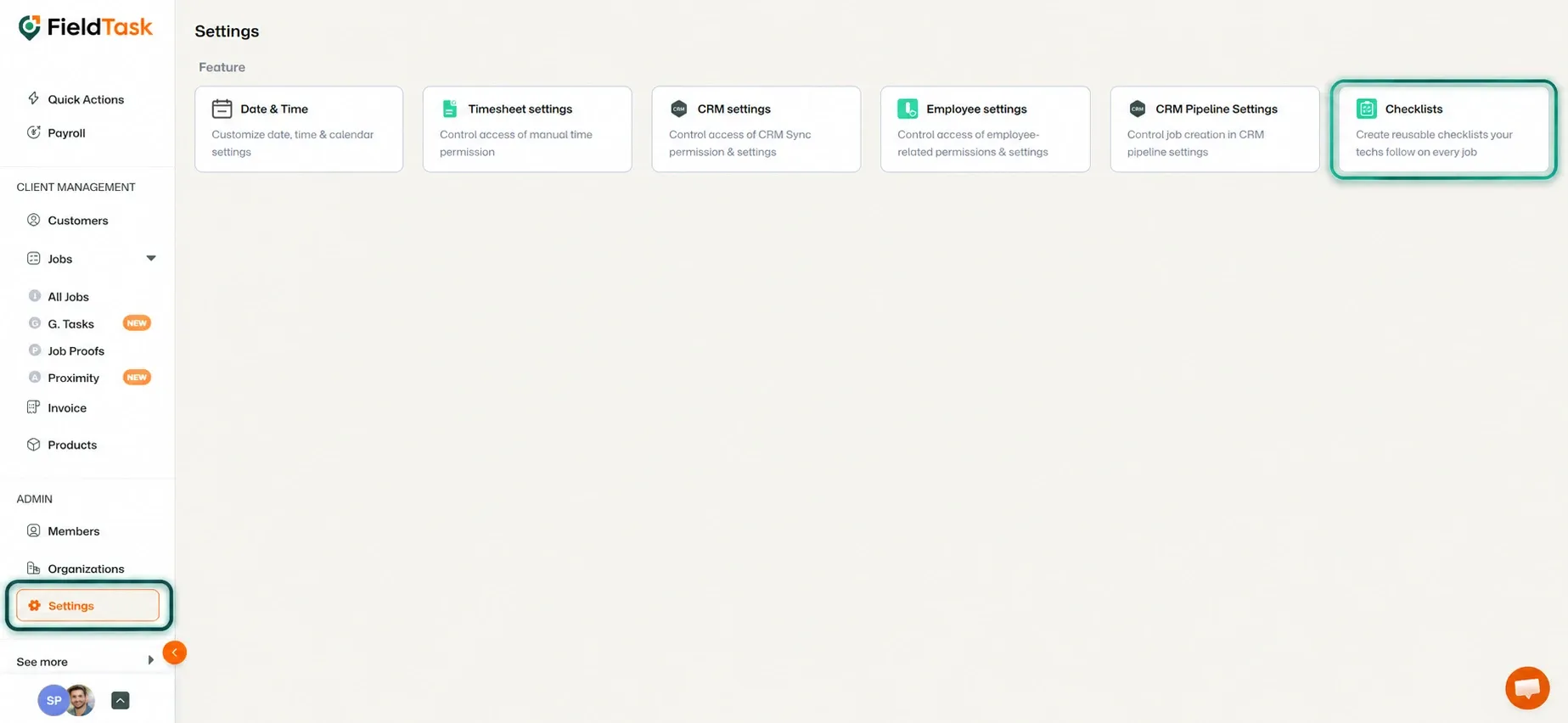Select Proximity in the Jobs submenu

tap(73, 378)
